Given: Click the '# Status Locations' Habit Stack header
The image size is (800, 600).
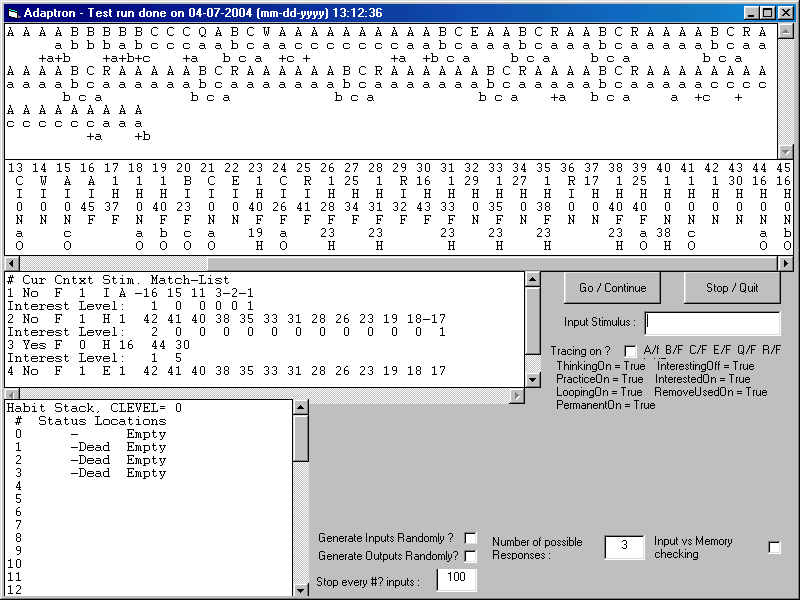Looking at the screenshot, I should [91, 421].
